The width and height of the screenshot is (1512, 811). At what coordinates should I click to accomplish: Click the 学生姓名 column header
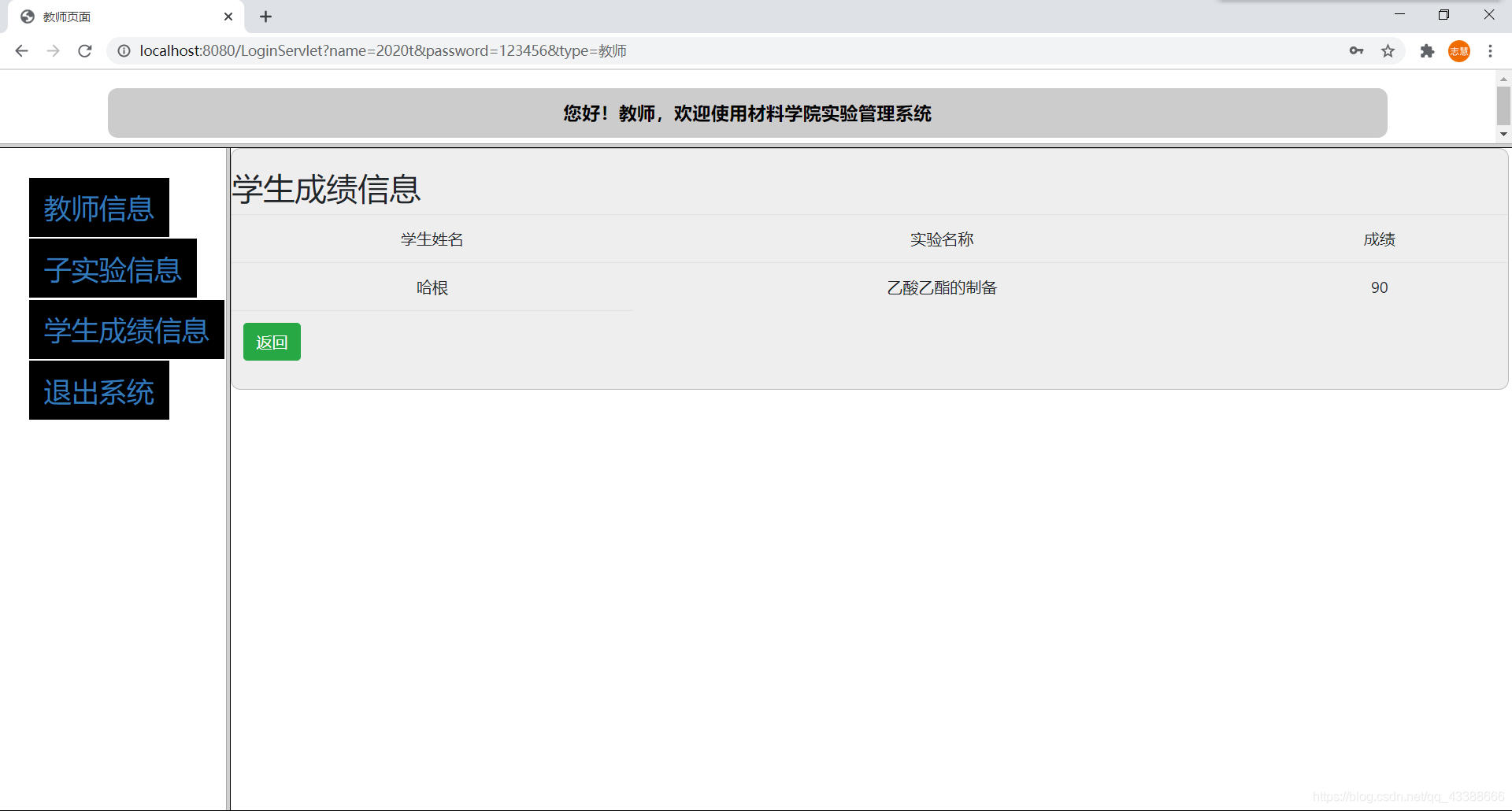pyautogui.click(x=432, y=239)
